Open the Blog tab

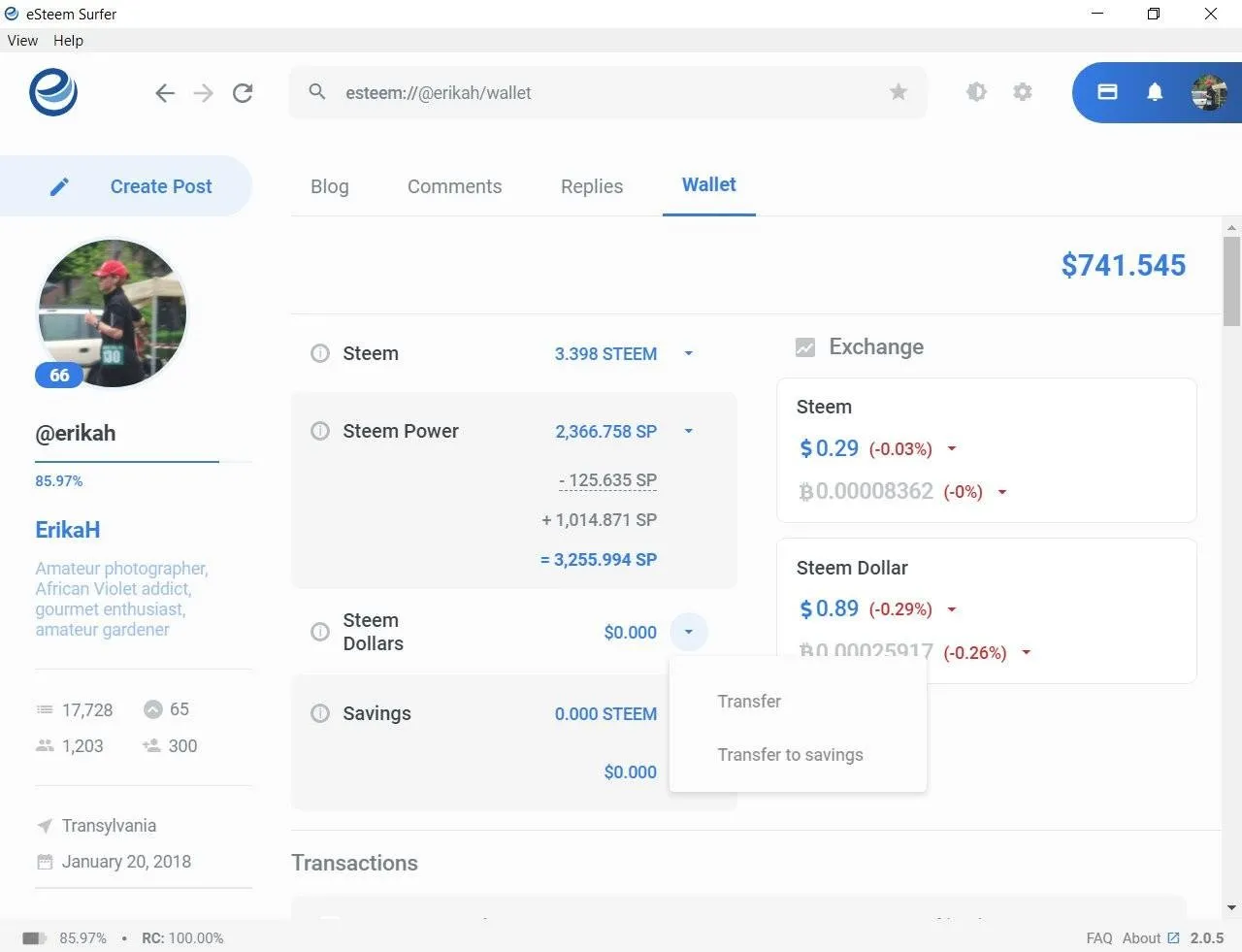coord(329,186)
